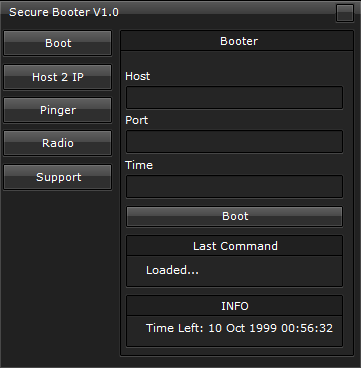
Task: Click the Time Left expiry text
Action: [x=239, y=328]
